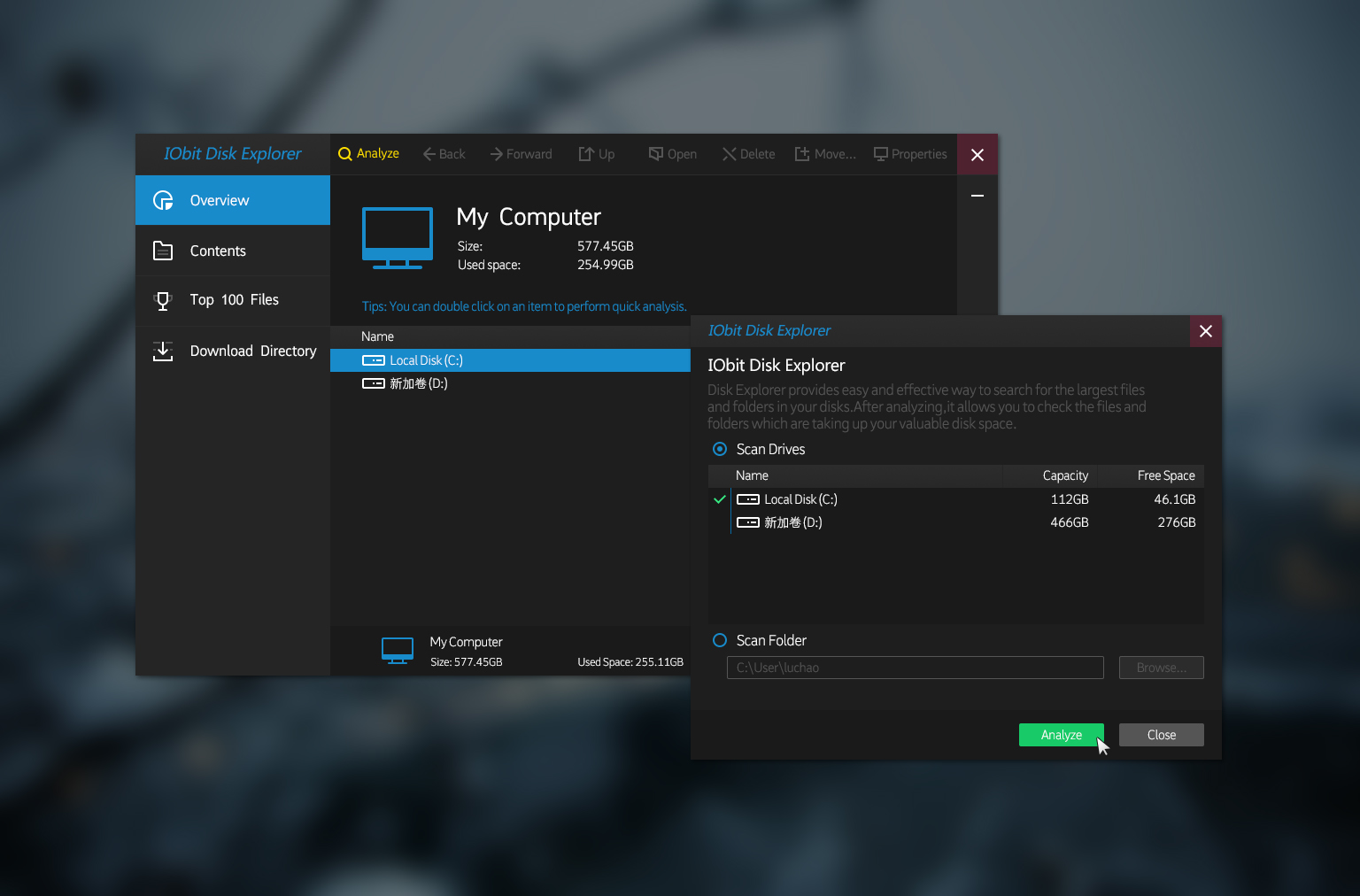
Task: Click the green Analyze button
Action: pyautogui.click(x=1062, y=735)
